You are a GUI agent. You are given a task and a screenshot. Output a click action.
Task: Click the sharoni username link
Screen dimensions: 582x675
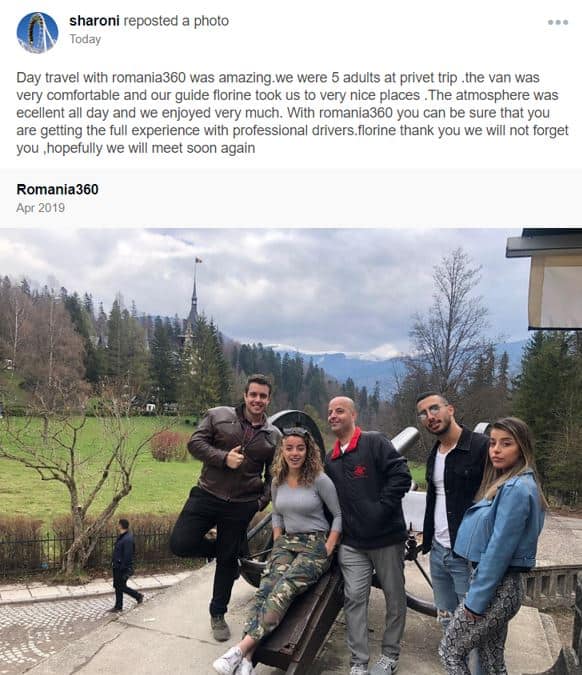94,21
